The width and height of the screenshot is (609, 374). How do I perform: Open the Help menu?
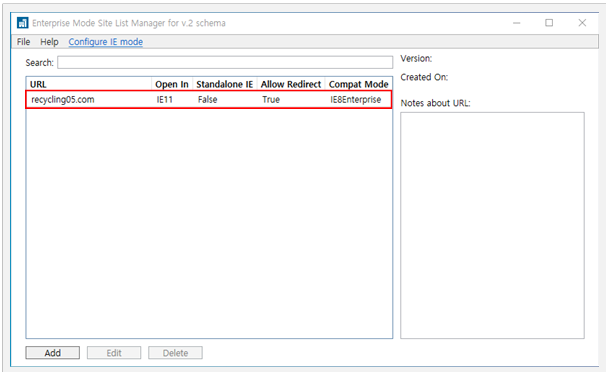49,42
